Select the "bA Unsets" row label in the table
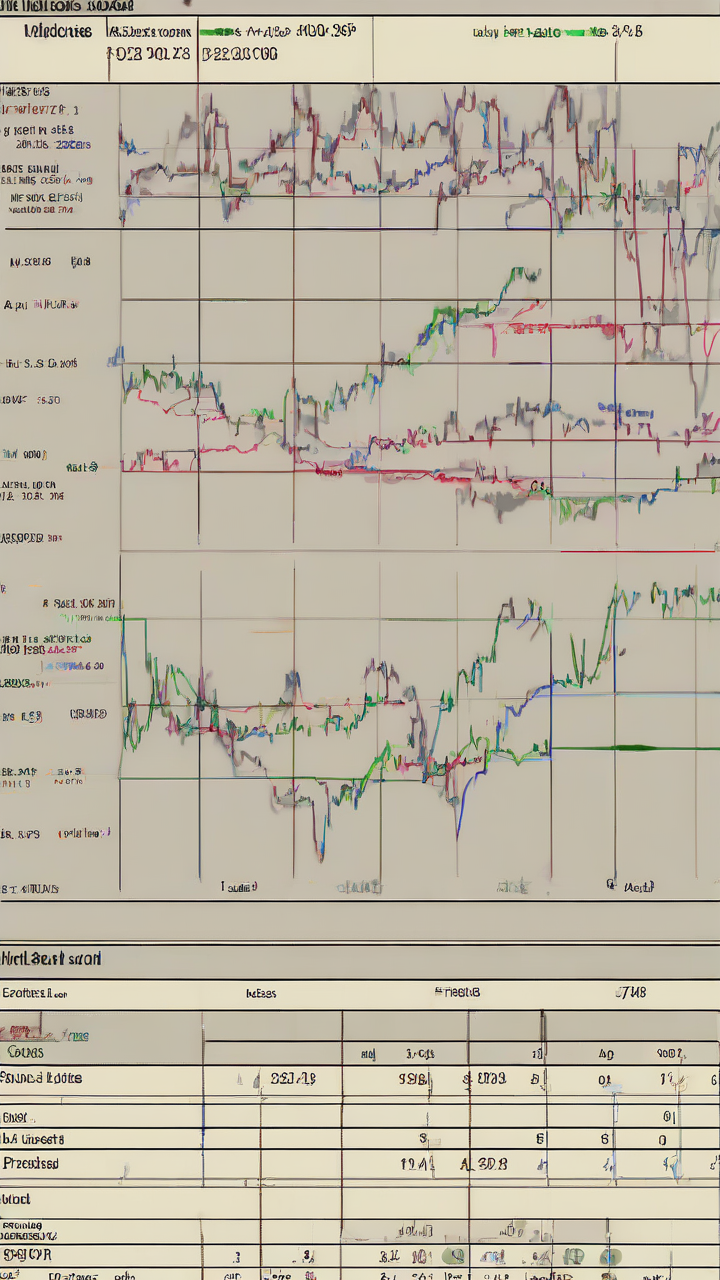Screen dimensions: 720x1280 pos(33,1139)
